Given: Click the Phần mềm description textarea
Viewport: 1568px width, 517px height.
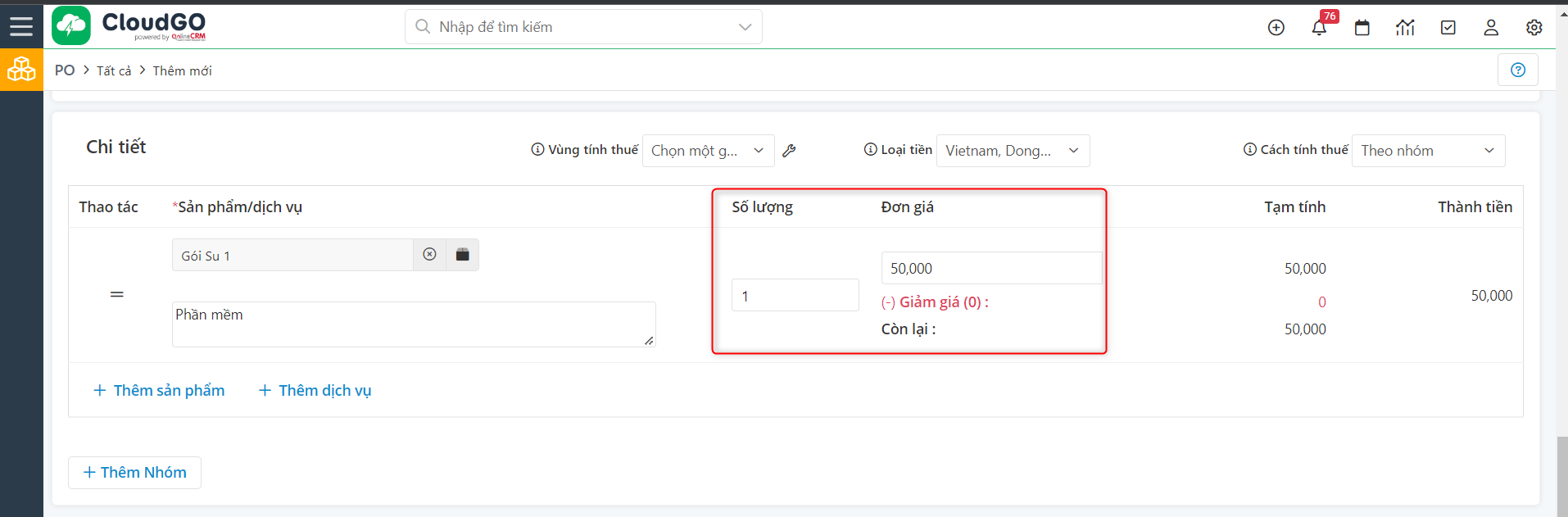Looking at the screenshot, I should click(x=414, y=324).
